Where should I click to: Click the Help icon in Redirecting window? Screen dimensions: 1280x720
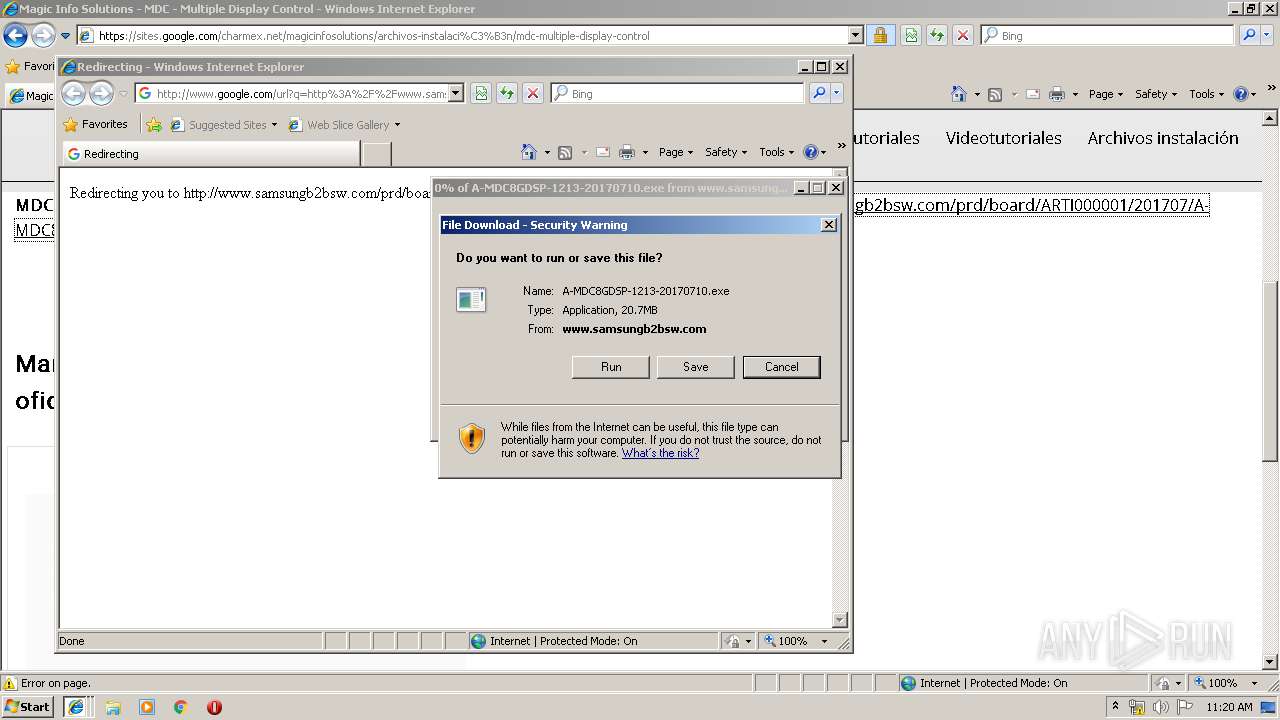point(811,152)
